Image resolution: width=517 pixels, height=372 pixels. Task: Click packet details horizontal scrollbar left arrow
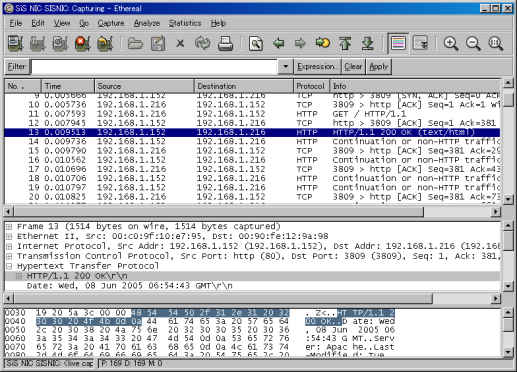point(9,298)
